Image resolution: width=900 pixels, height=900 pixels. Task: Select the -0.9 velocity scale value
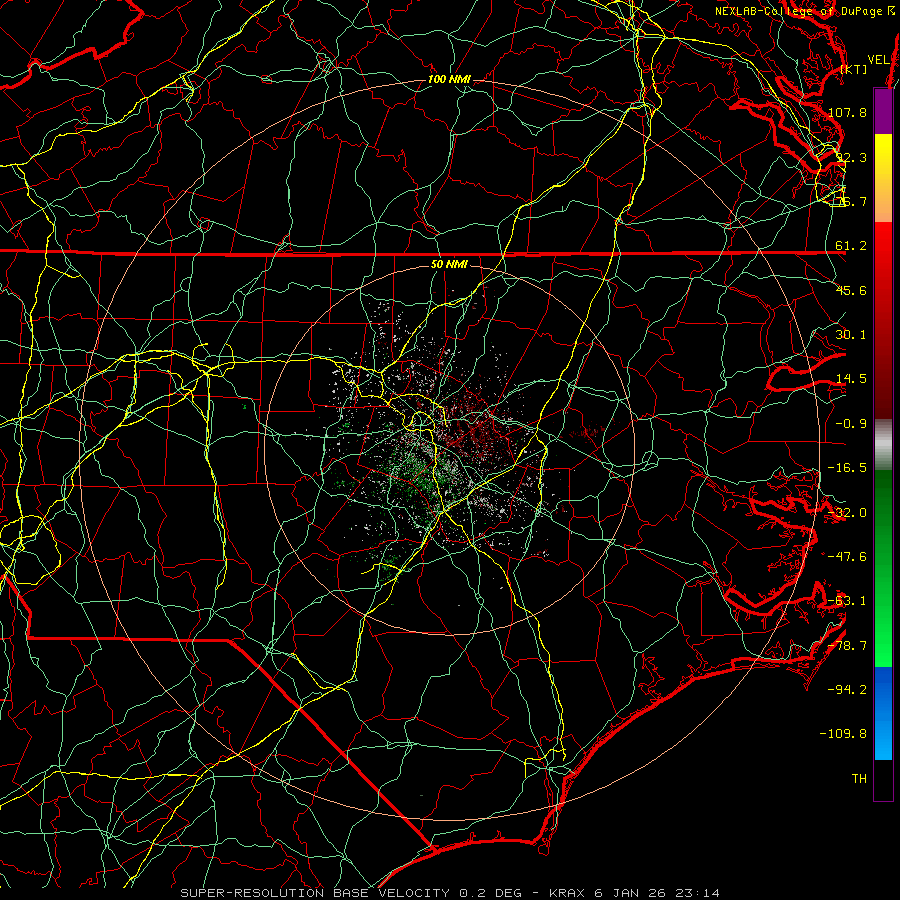851,424
